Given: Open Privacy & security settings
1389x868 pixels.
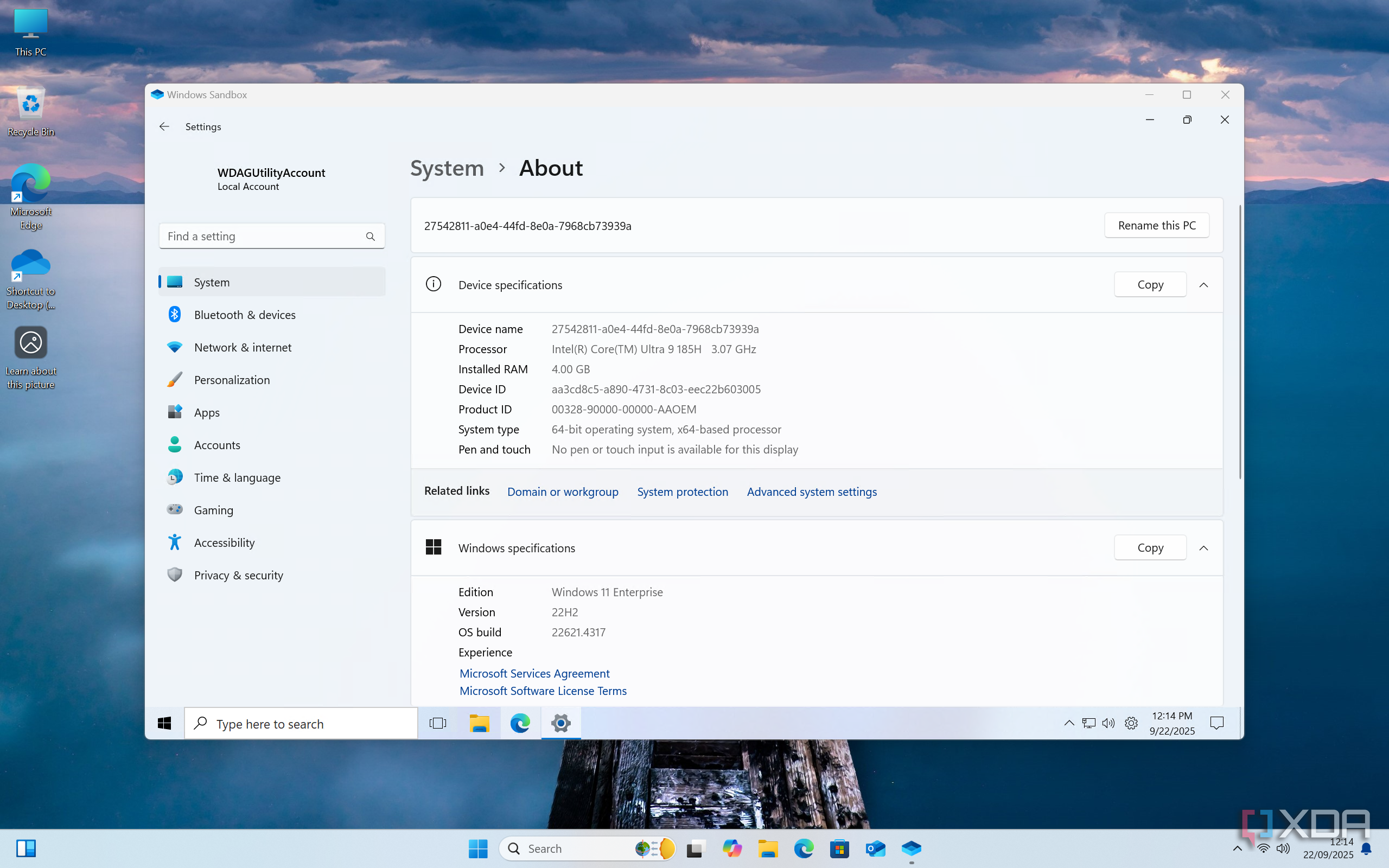Looking at the screenshot, I should pyautogui.click(x=272, y=575).
